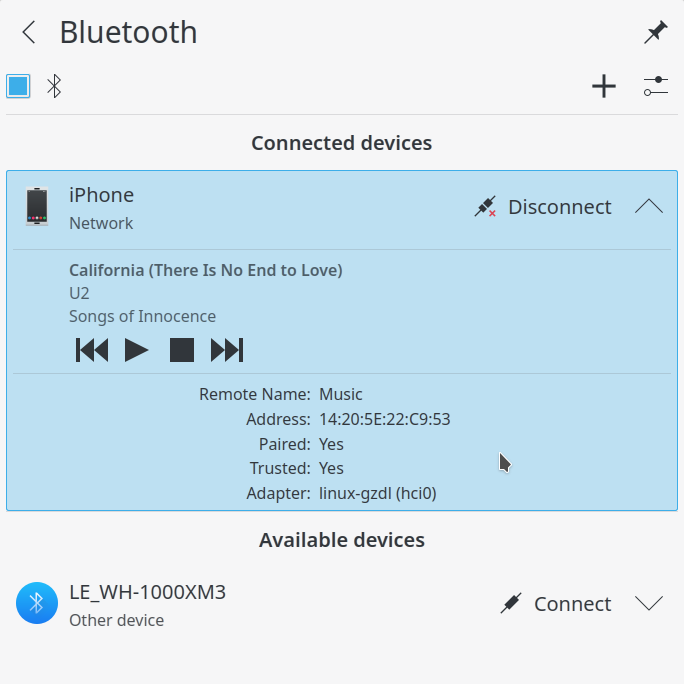The image size is (684, 684).
Task: Select the iPhone device name
Action: click(101, 195)
